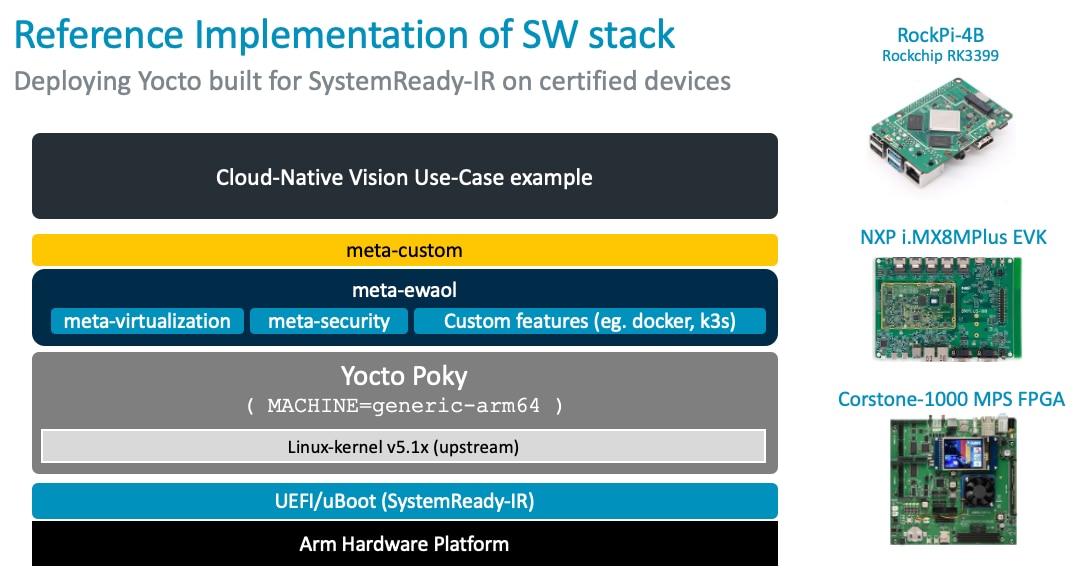Click the meta-security box

point(328,321)
